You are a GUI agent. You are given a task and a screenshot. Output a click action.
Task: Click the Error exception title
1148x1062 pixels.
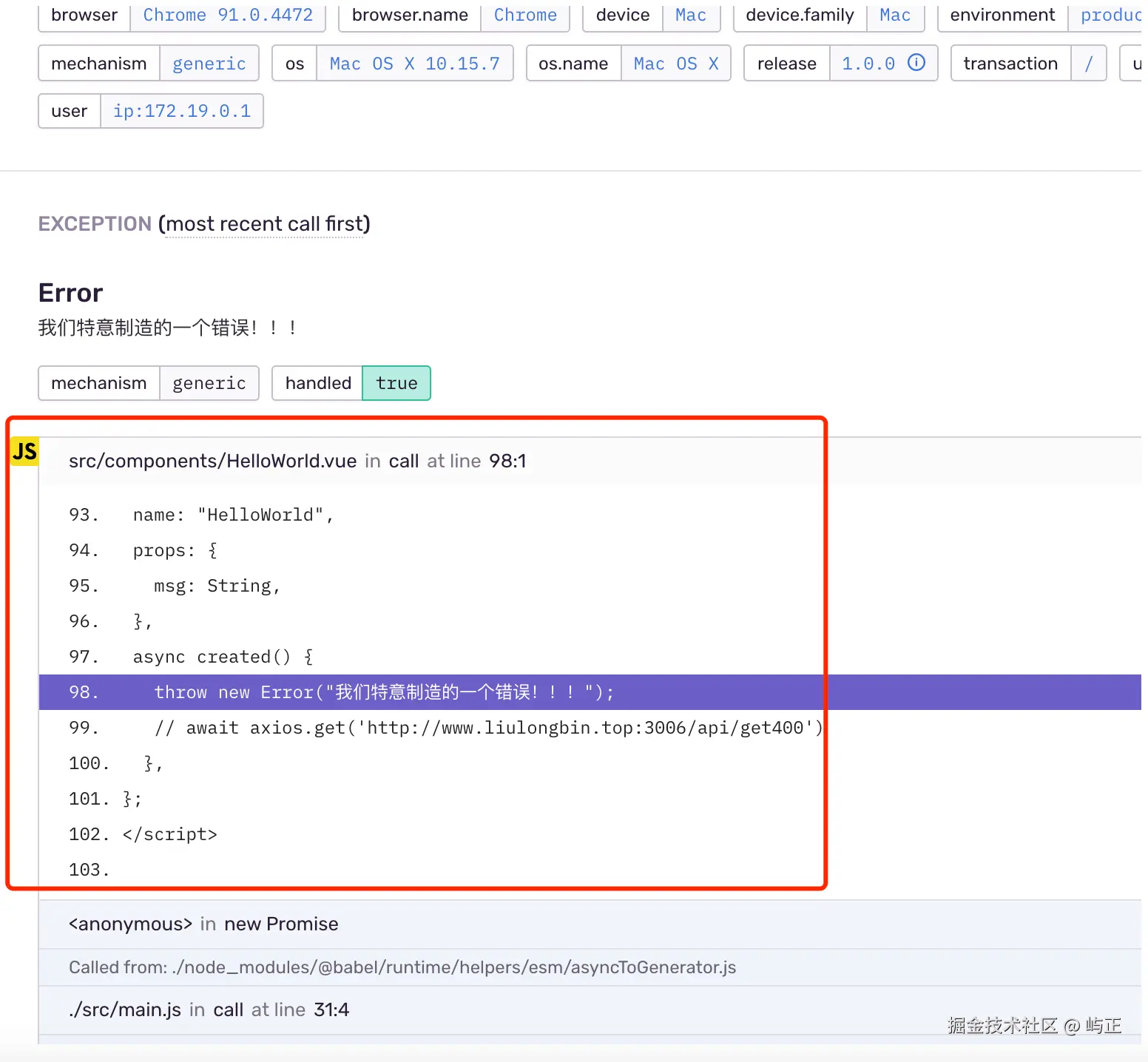click(70, 293)
